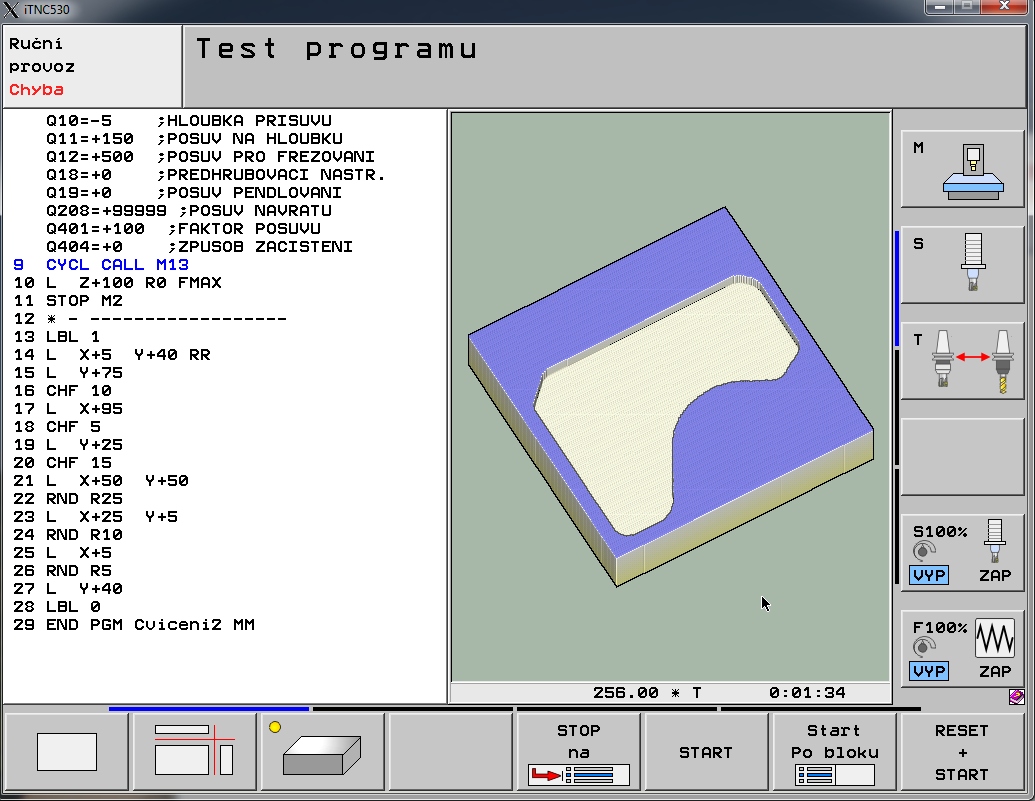
Task: Set F100% override to VYP
Action: [929, 671]
